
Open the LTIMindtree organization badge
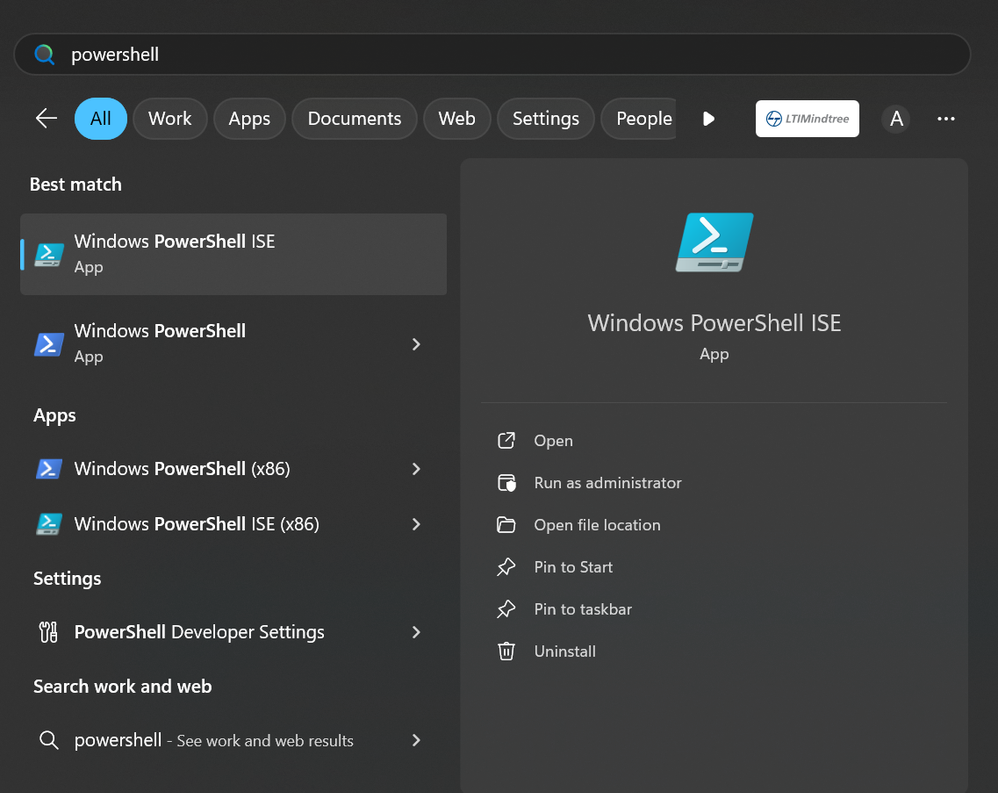pos(807,118)
